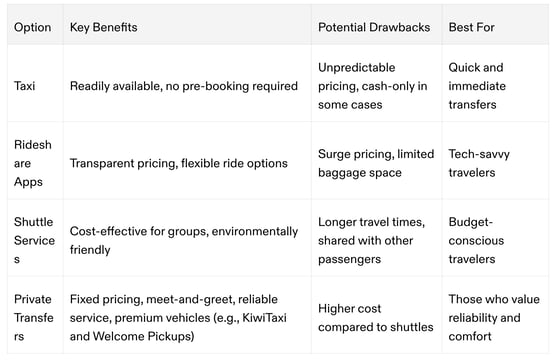This screenshot has width=556, height=360.
Task: Click the 'Budget-conscious travelers' cell
Action: click(495, 240)
